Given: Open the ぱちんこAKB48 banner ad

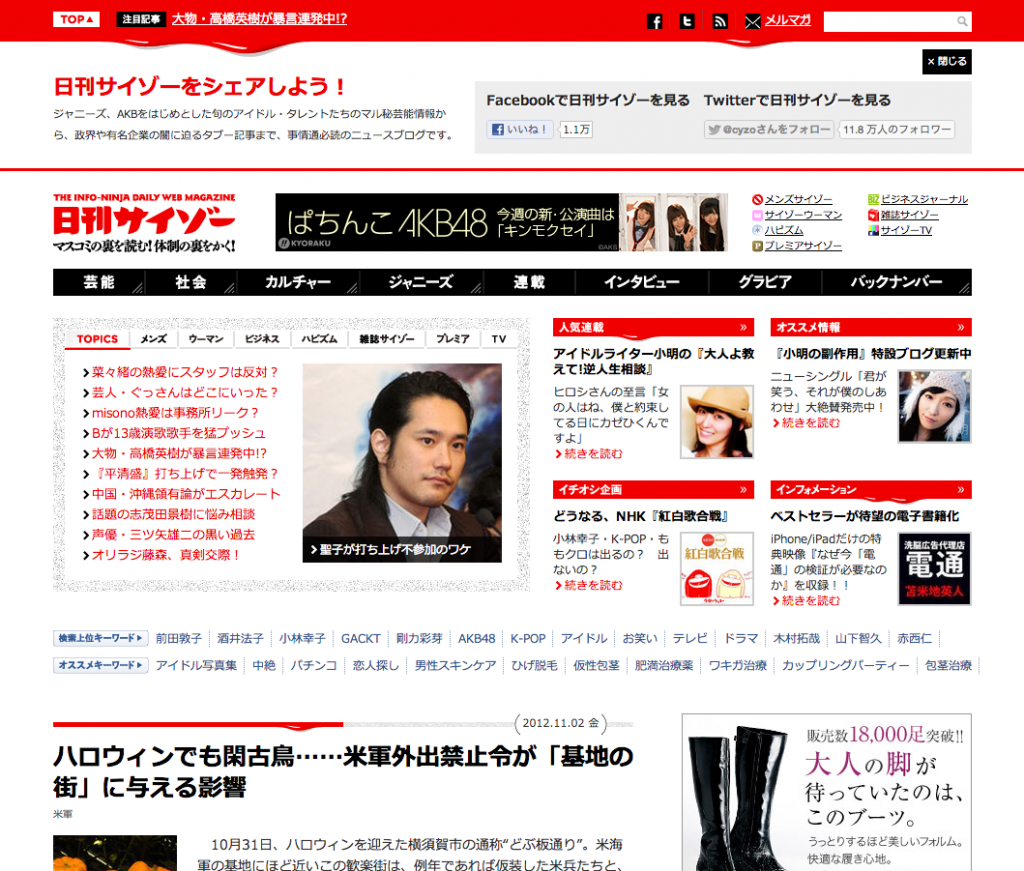Looking at the screenshot, I should click(x=502, y=222).
